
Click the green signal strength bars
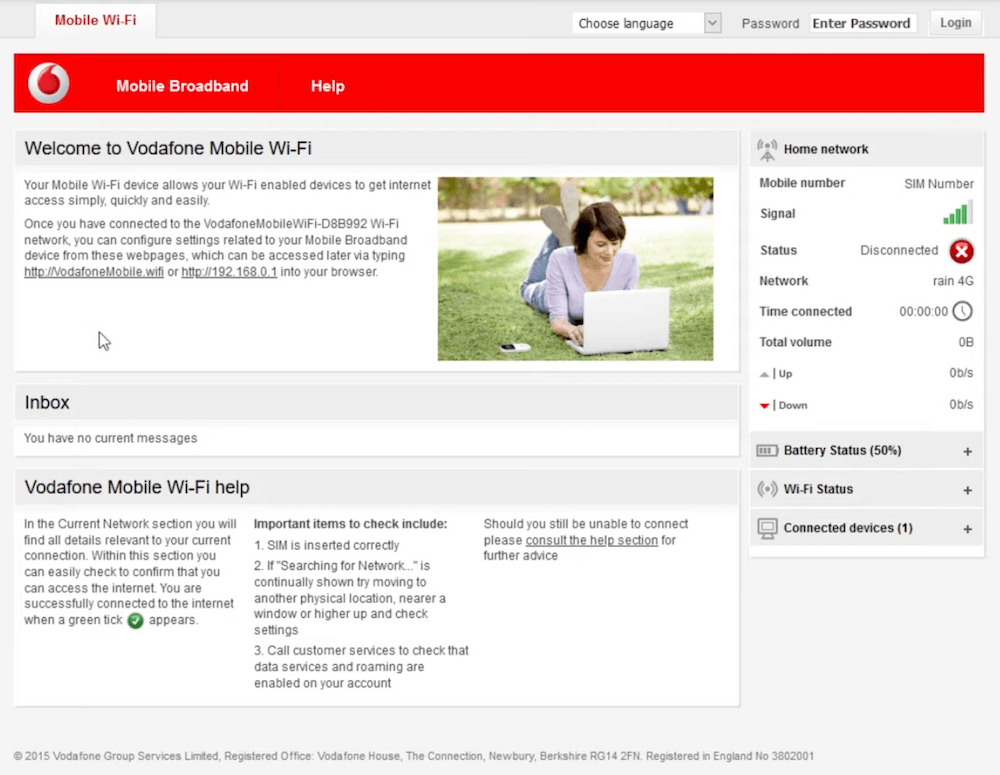(x=957, y=213)
